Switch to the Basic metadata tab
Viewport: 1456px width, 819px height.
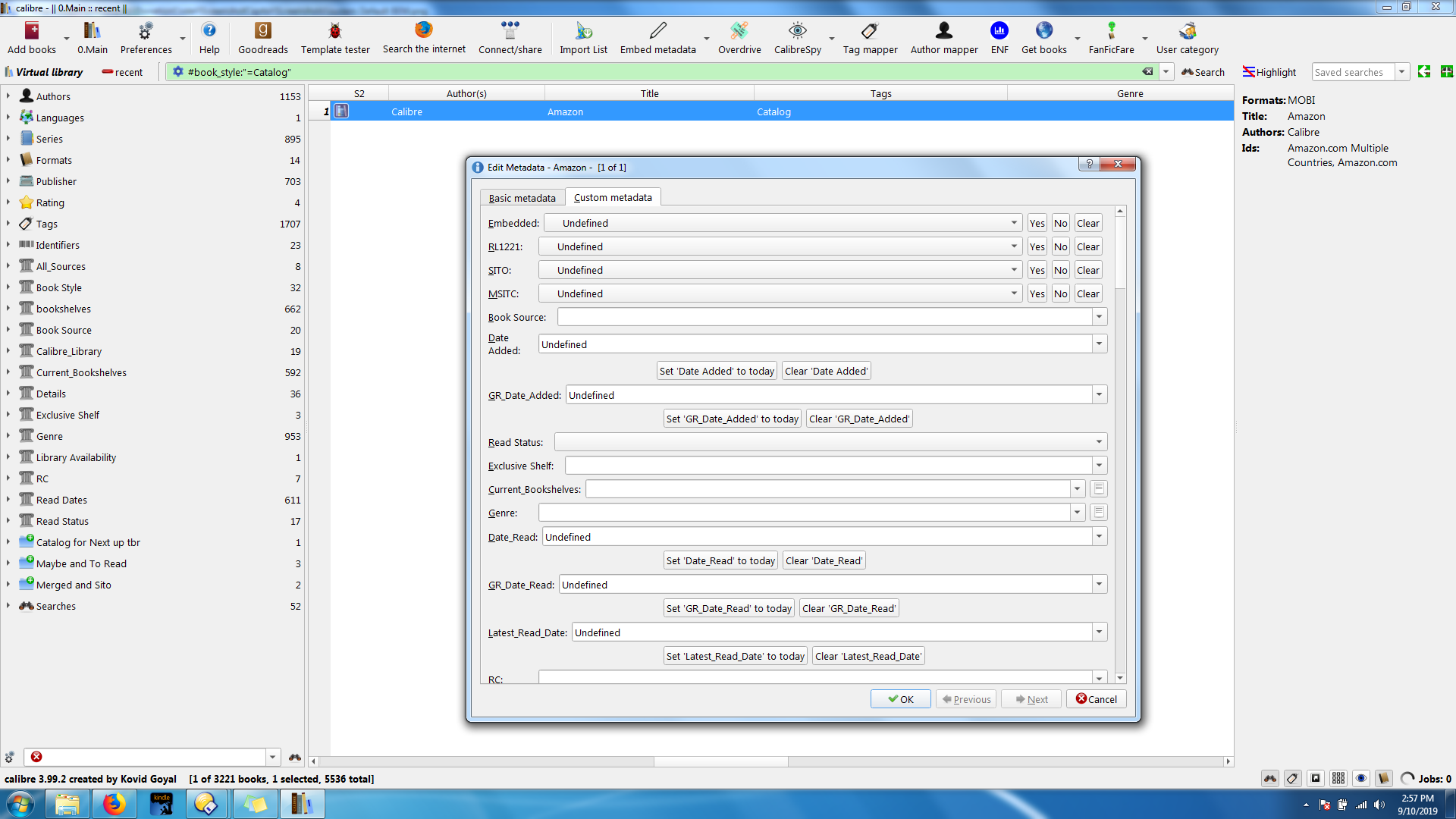(522, 198)
